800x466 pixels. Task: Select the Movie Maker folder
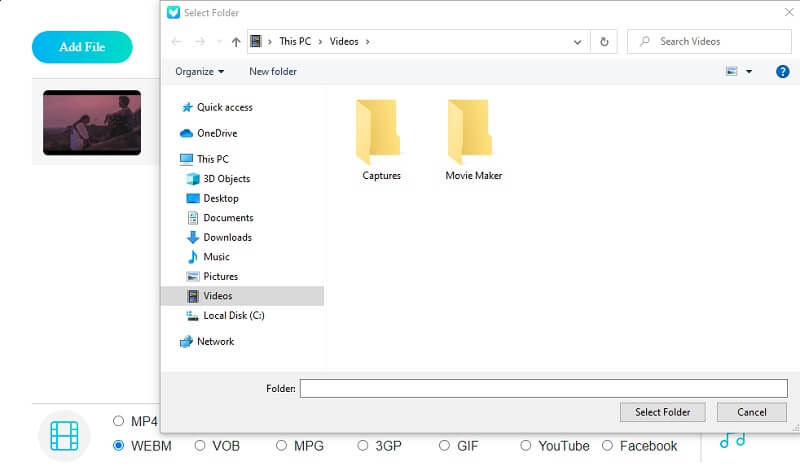[473, 140]
